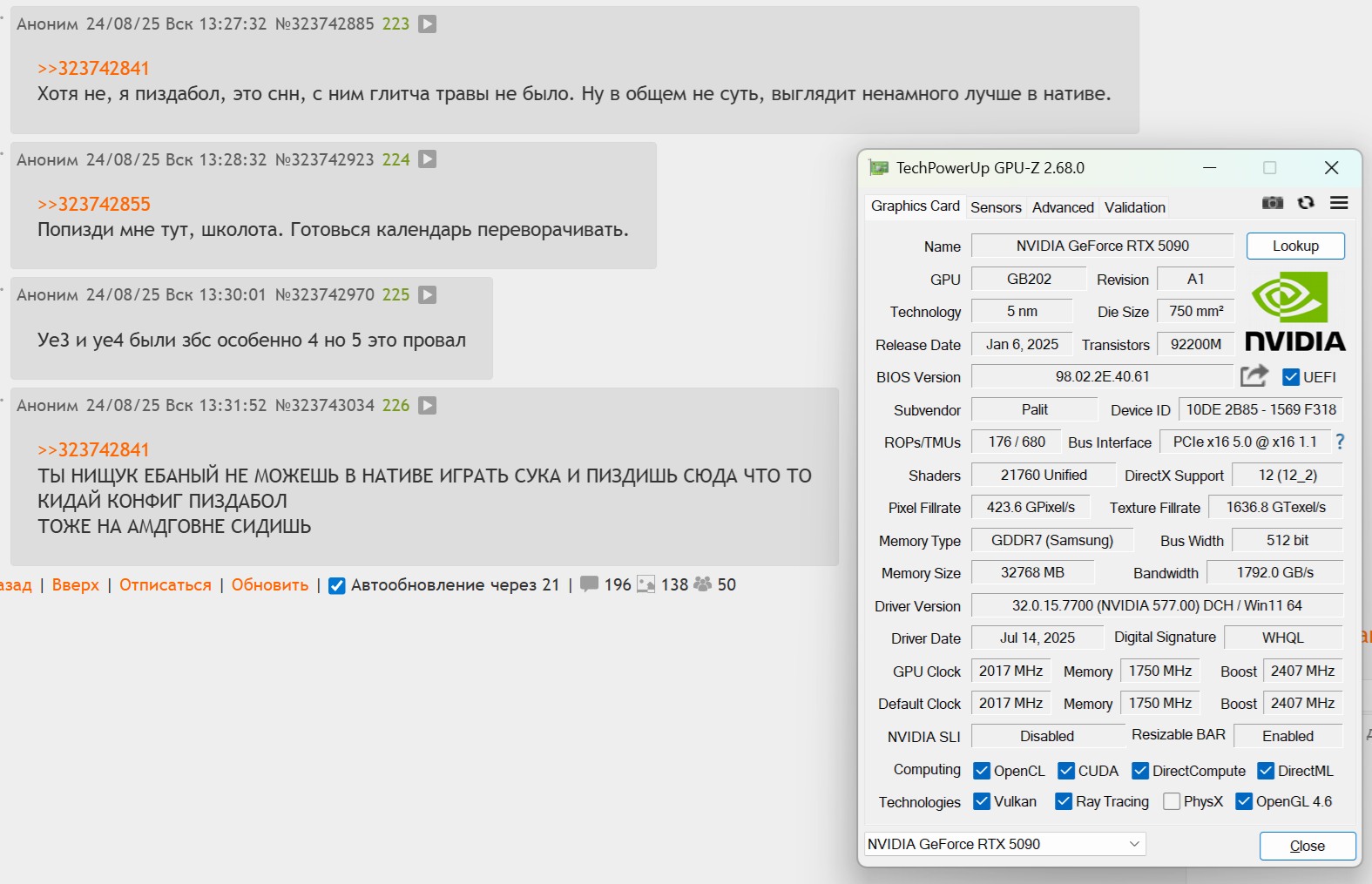Click the posters count people icon

tap(703, 584)
